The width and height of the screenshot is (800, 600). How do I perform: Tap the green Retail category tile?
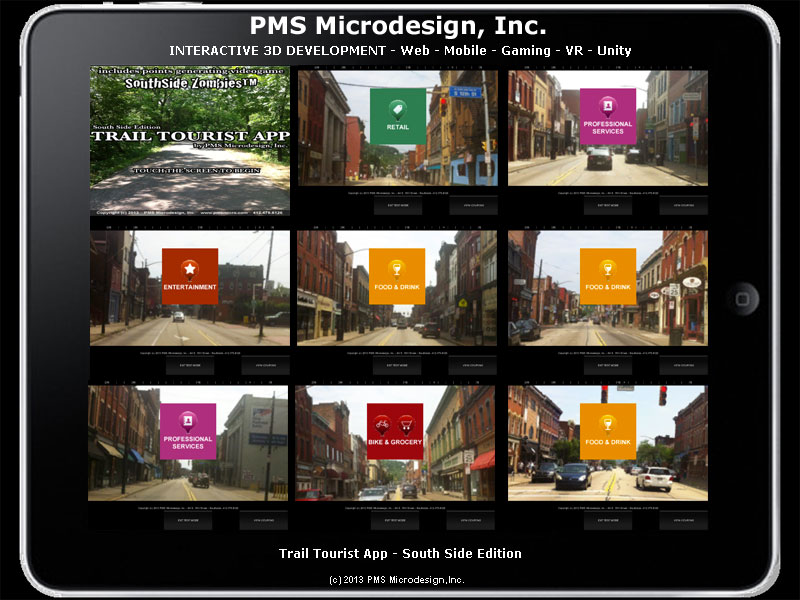pos(398,116)
